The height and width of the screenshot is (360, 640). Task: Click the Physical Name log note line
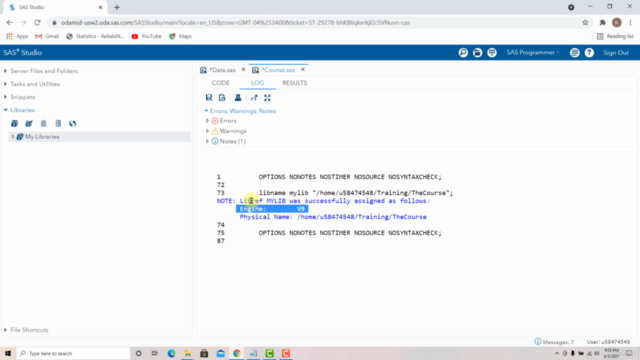pos(333,217)
